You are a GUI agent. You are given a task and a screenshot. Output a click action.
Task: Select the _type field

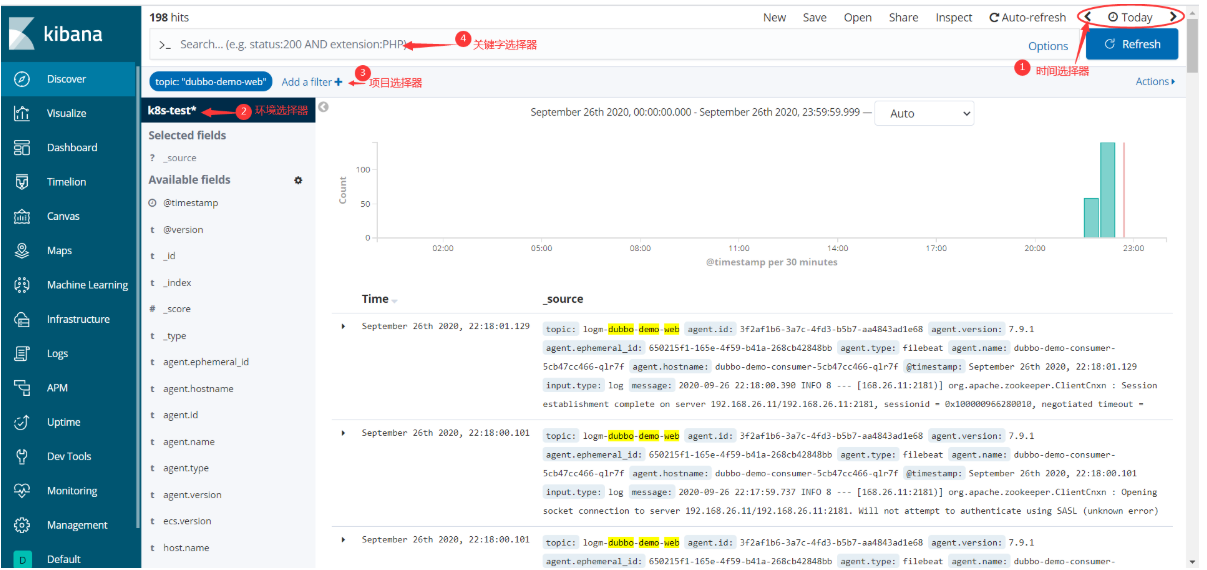pos(174,336)
